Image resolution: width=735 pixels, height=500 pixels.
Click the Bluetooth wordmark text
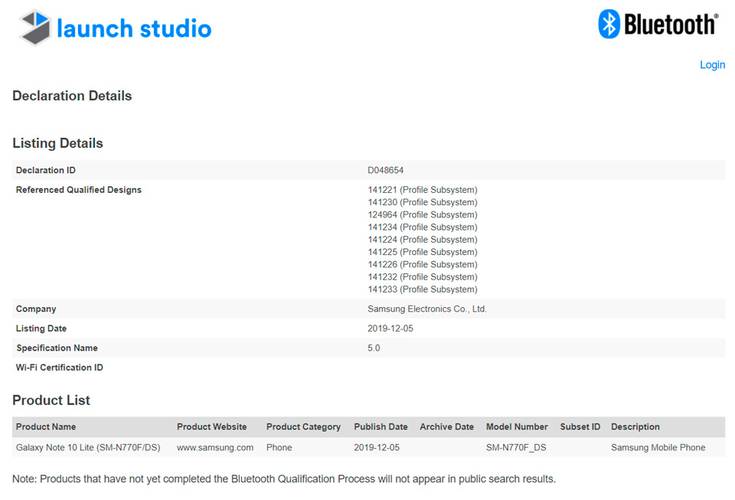[x=671, y=24]
